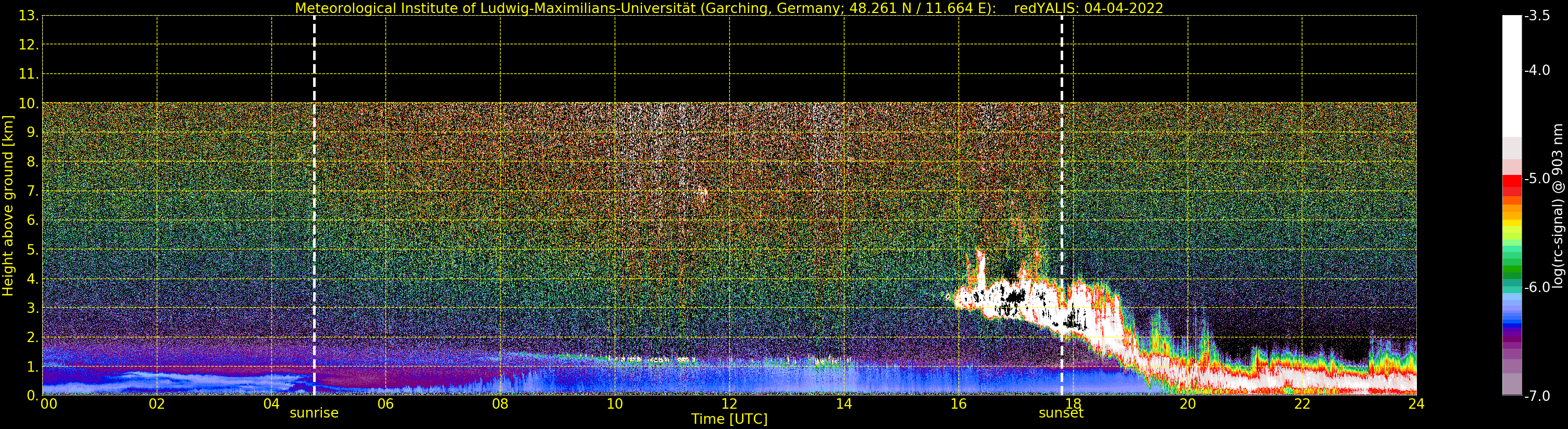Click the height axis tick "6."
Screen dimensions: 1568x429
32,220
